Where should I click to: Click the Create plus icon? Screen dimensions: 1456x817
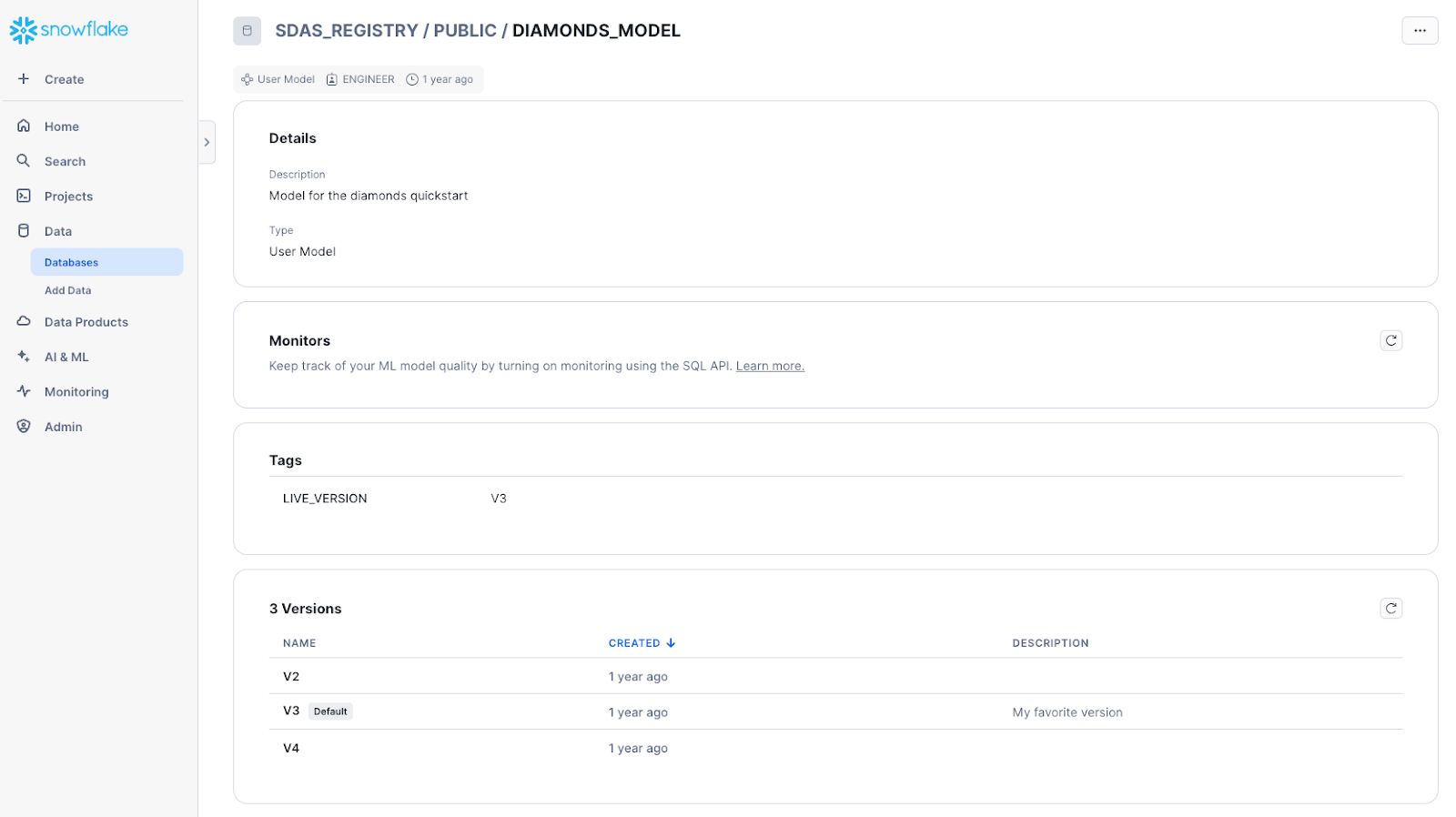coord(24,79)
